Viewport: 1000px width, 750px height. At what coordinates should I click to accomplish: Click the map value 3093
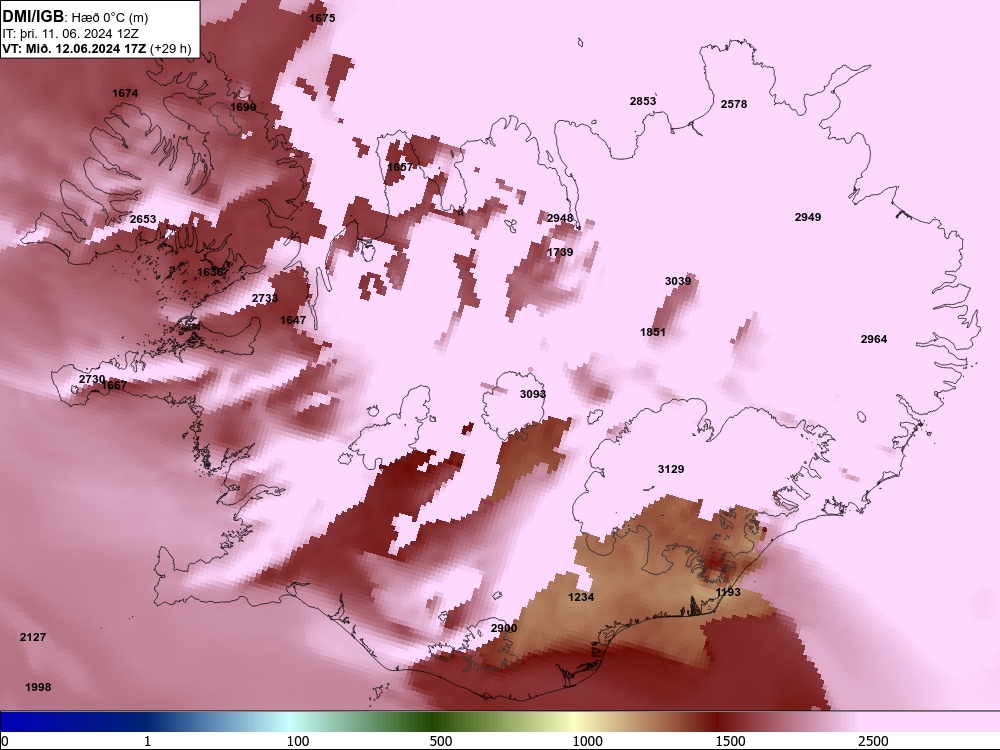[x=533, y=394]
